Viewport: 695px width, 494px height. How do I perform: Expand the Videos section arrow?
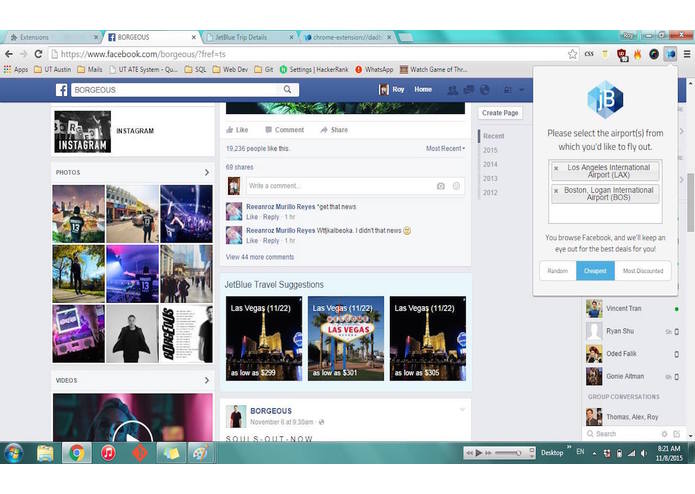point(207,381)
